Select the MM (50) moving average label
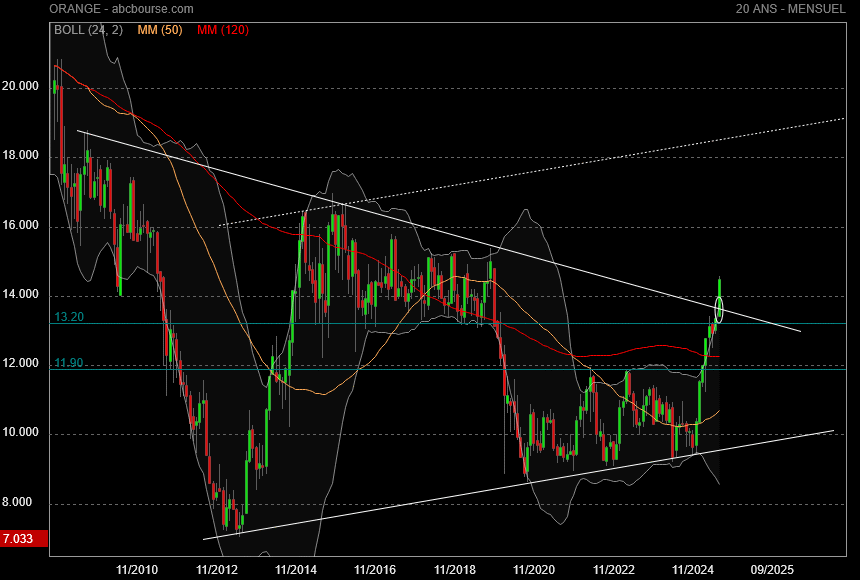 click(160, 30)
